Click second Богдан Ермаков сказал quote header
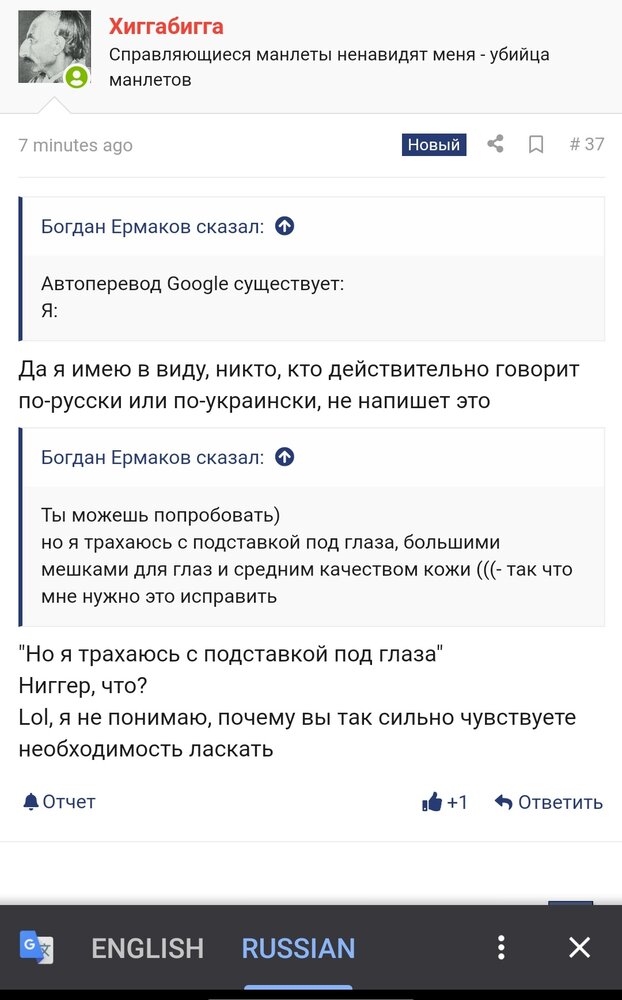 click(152, 457)
